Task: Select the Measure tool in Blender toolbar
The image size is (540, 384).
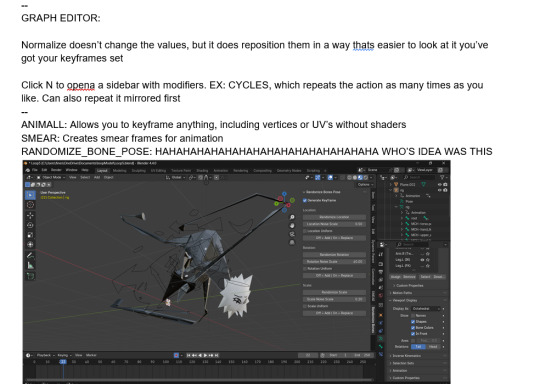Action: pos(30,266)
